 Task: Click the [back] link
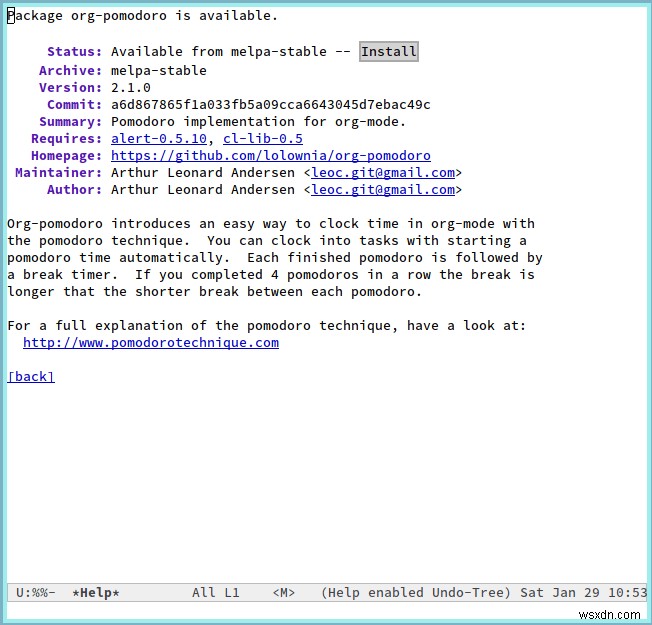(x=31, y=377)
